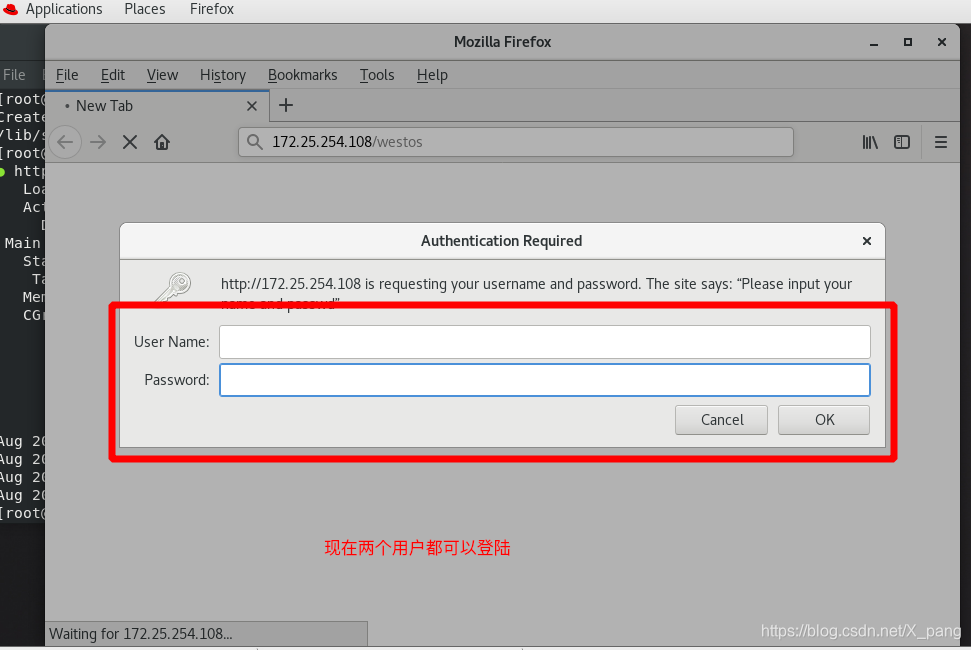The width and height of the screenshot is (971, 650).
Task: Click the forward navigation arrow
Action: pos(98,142)
